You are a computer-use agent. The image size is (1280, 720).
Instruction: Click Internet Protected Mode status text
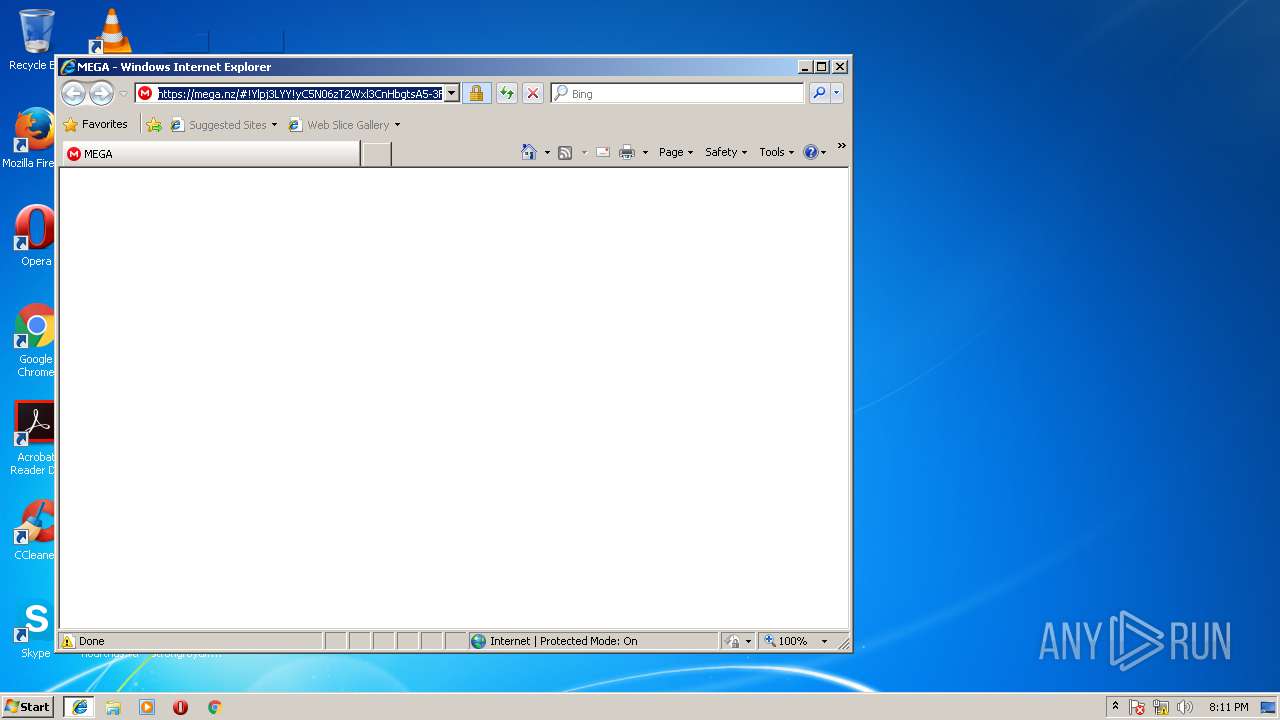(563, 641)
